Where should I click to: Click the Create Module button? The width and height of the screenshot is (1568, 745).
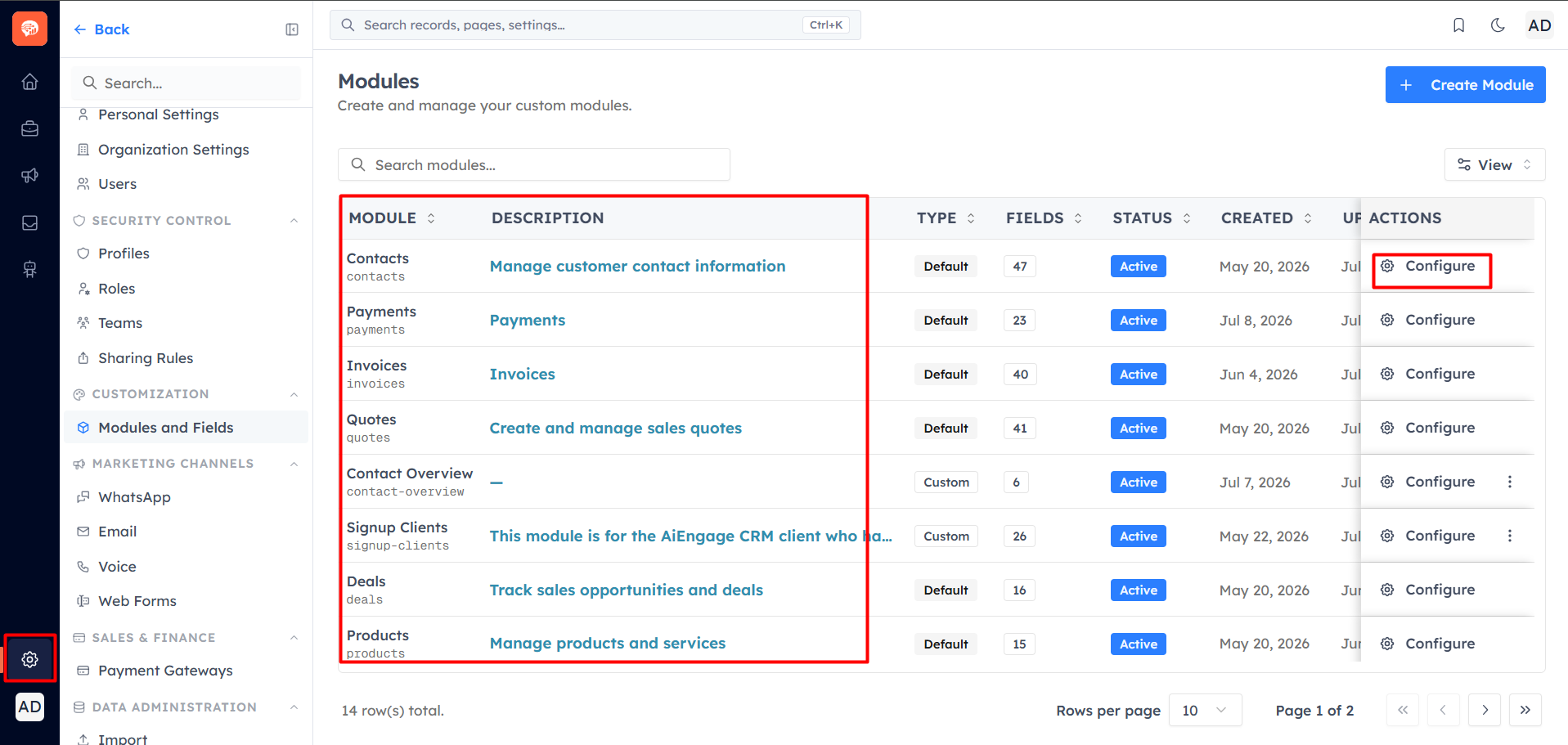pos(1465,85)
